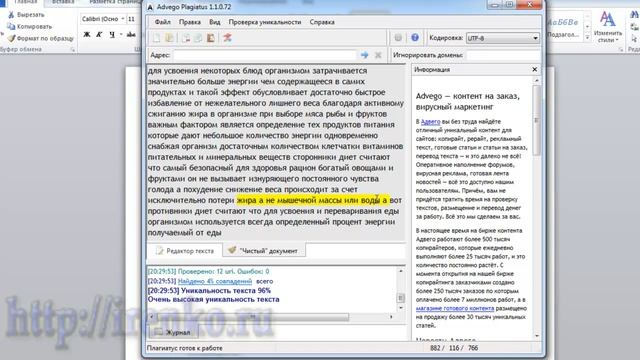Click Формат по образцу brush in Word

40,38
